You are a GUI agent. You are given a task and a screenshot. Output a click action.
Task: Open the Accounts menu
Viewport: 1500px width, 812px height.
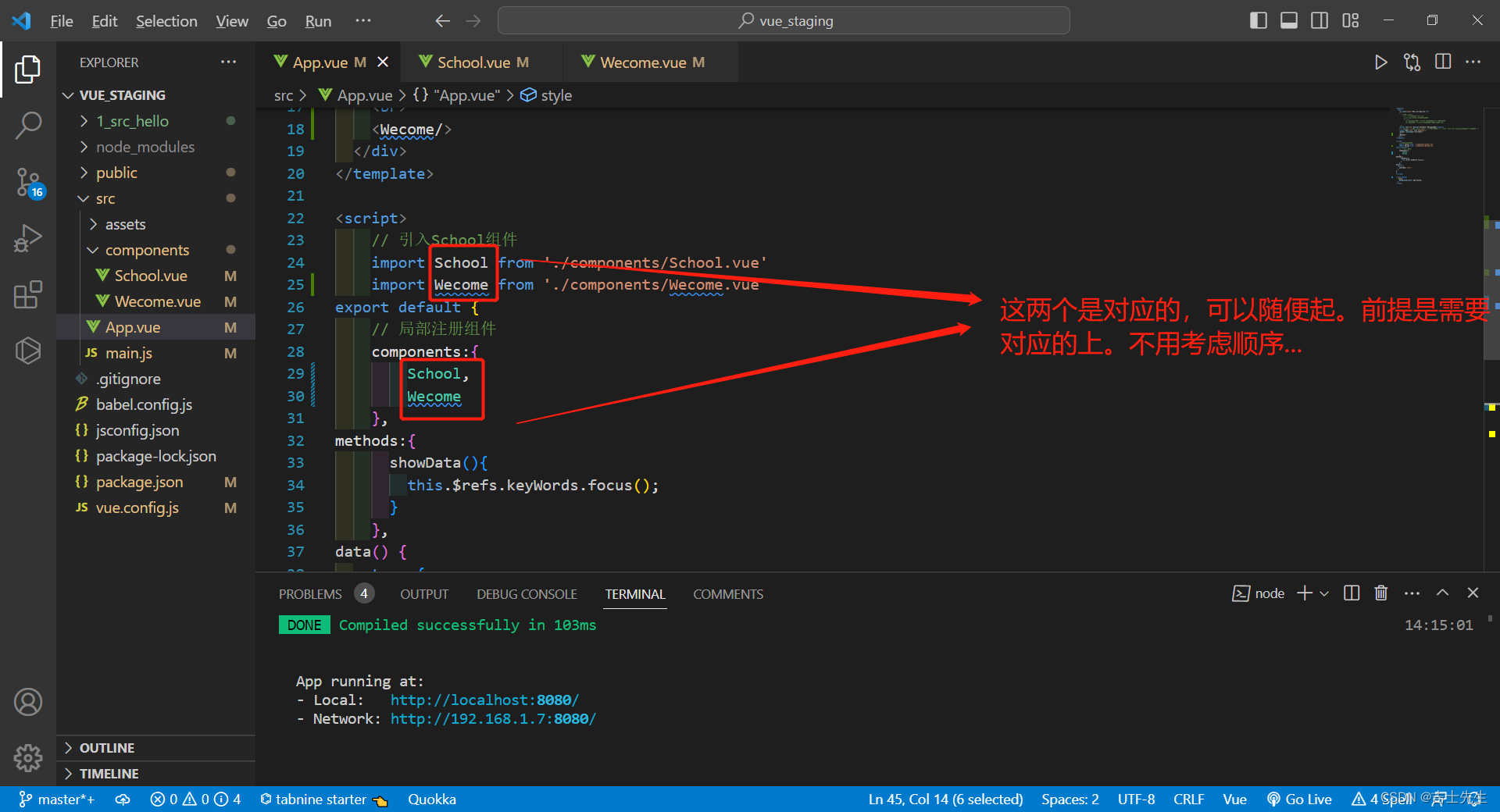click(28, 702)
